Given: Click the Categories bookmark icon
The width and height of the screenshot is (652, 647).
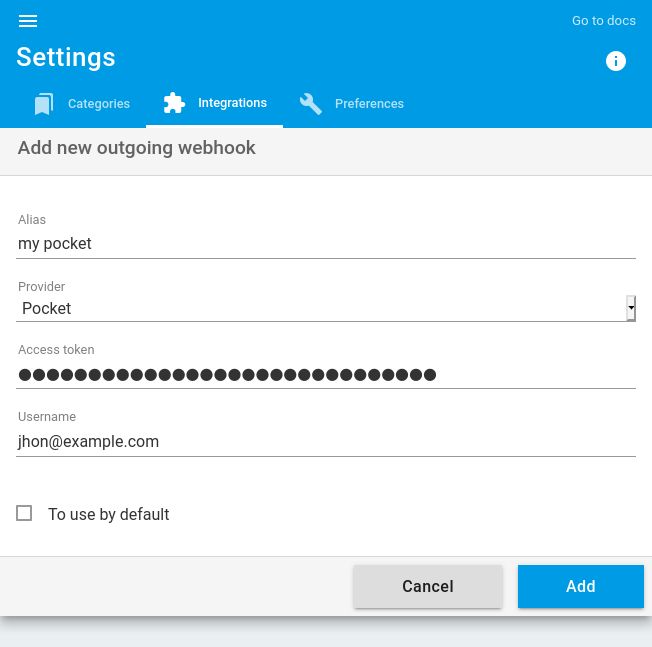Looking at the screenshot, I should pyautogui.click(x=44, y=104).
